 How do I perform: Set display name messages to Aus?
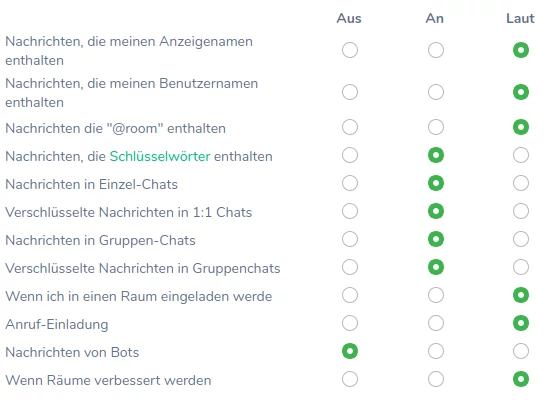click(350, 50)
